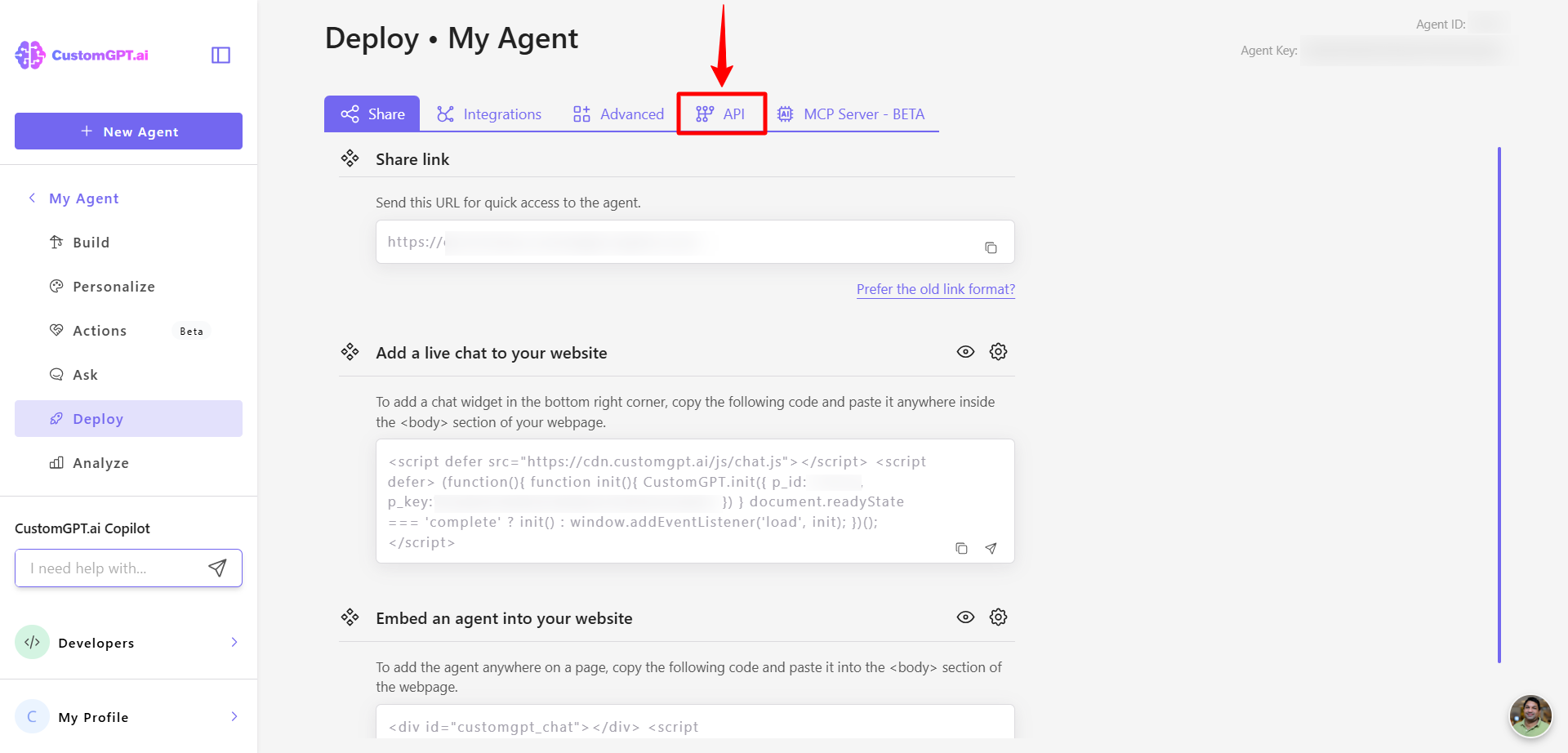Click the CustomGPT.ai logo
This screenshot has width=1568, height=753.
click(x=82, y=55)
